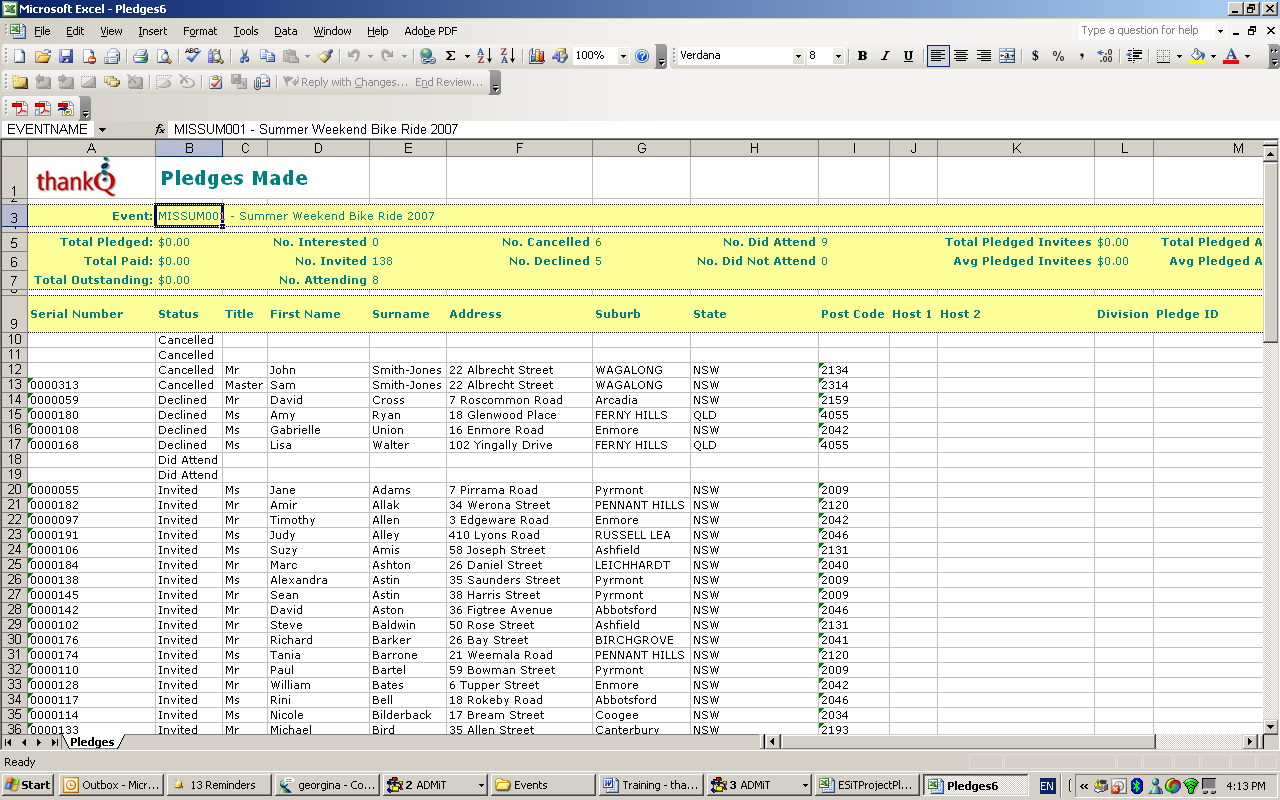Switch to the Events folder window
The width and height of the screenshot is (1280, 800).
(x=544, y=785)
